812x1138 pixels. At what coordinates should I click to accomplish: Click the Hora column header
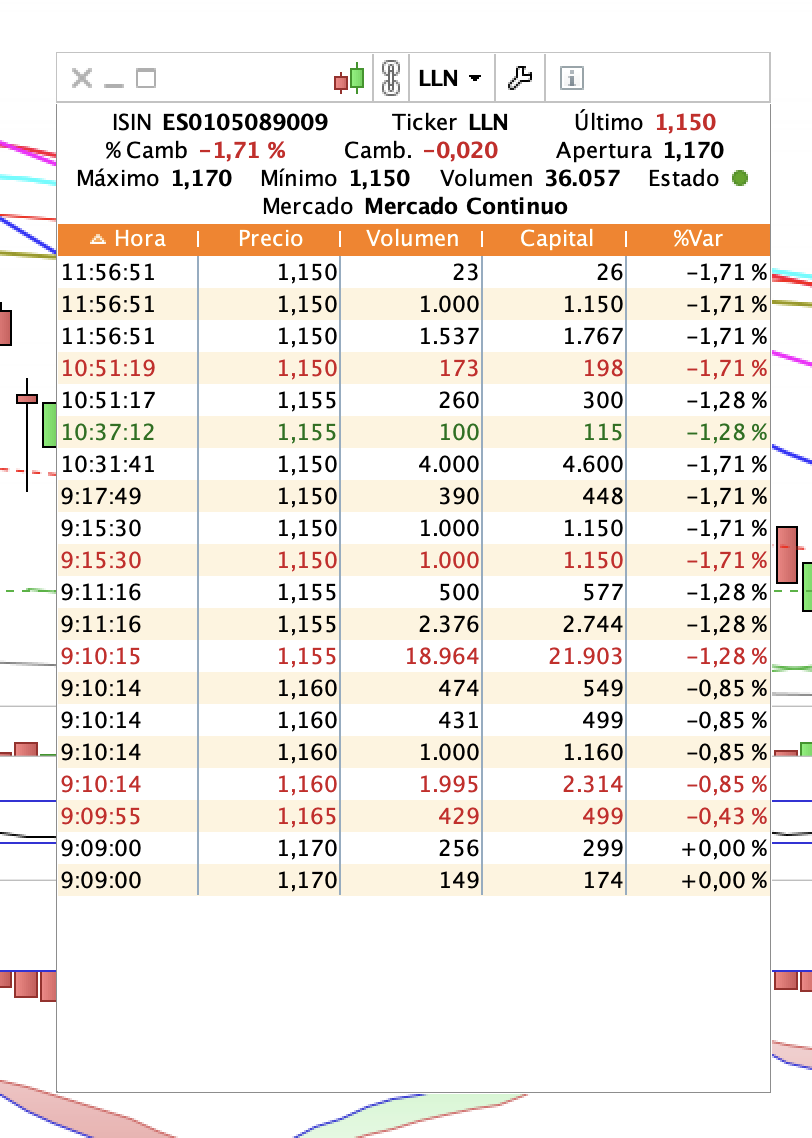[x=141, y=238]
